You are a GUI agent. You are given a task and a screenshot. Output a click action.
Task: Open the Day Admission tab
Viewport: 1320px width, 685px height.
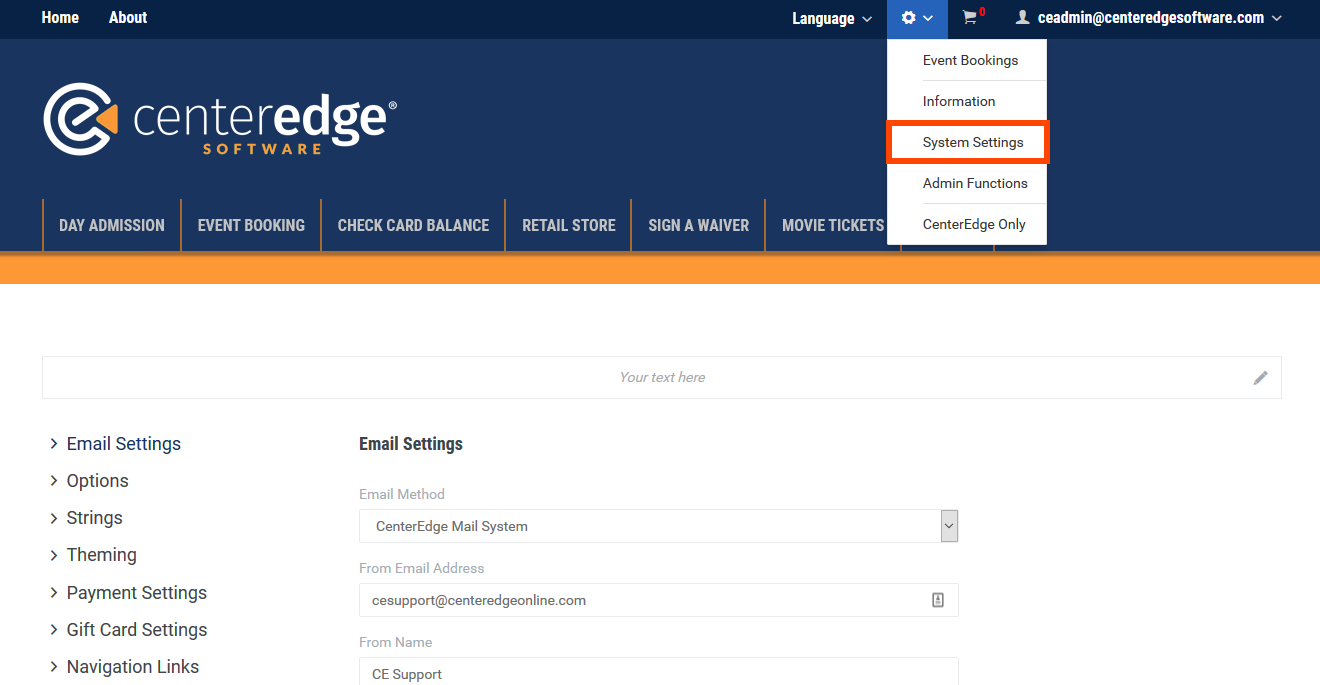(x=112, y=225)
